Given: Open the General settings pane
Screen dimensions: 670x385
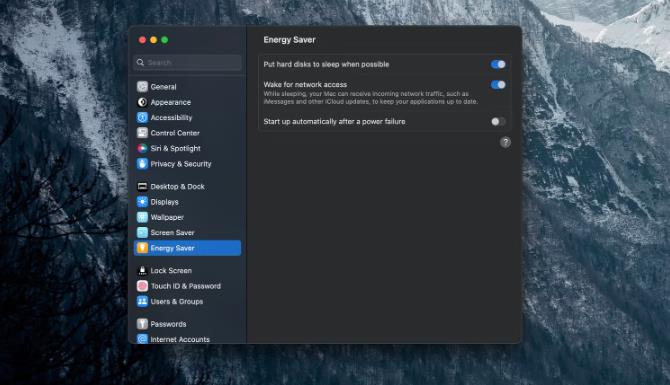Looking at the screenshot, I should pyautogui.click(x=163, y=87).
